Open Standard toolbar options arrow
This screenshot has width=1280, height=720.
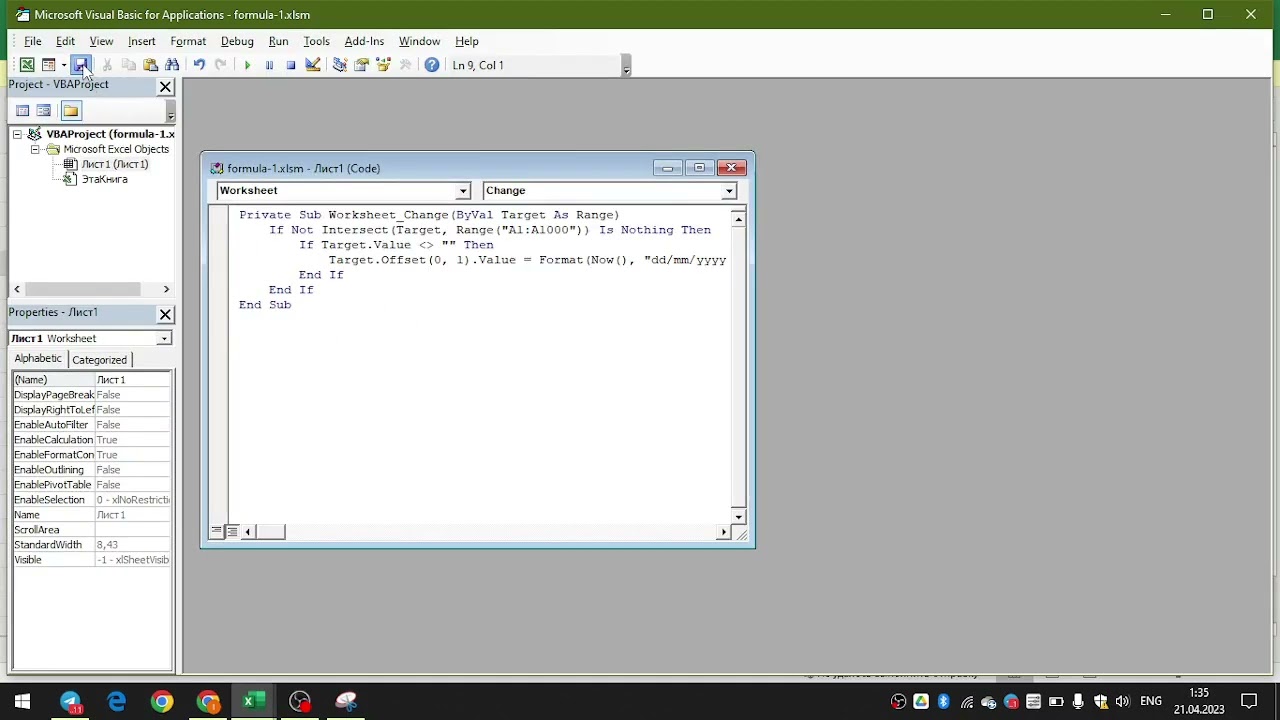point(626,67)
